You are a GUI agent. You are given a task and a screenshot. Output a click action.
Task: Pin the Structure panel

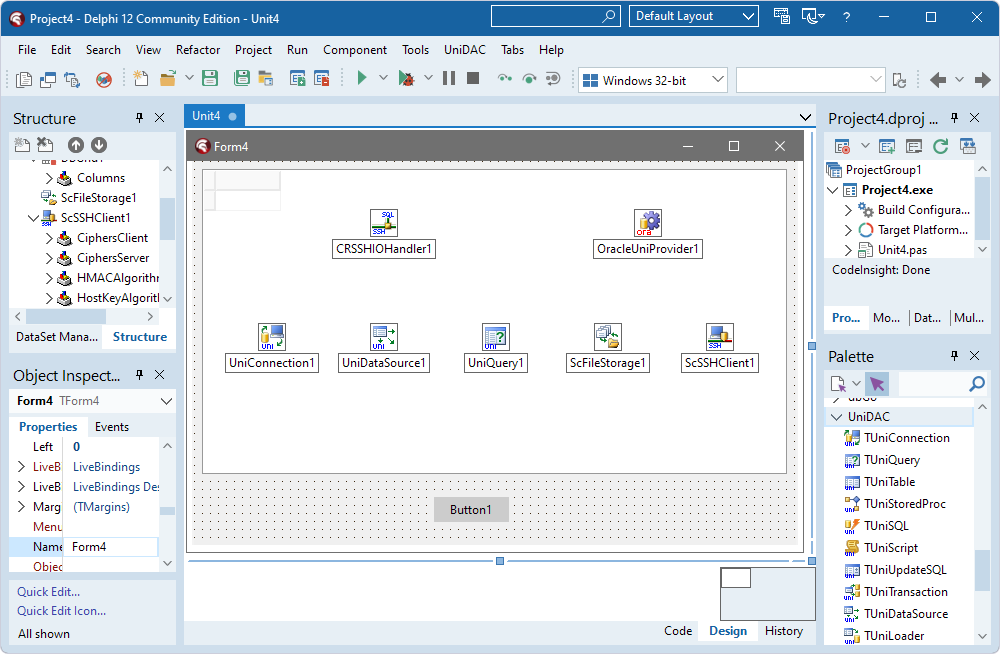(x=139, y=117)
